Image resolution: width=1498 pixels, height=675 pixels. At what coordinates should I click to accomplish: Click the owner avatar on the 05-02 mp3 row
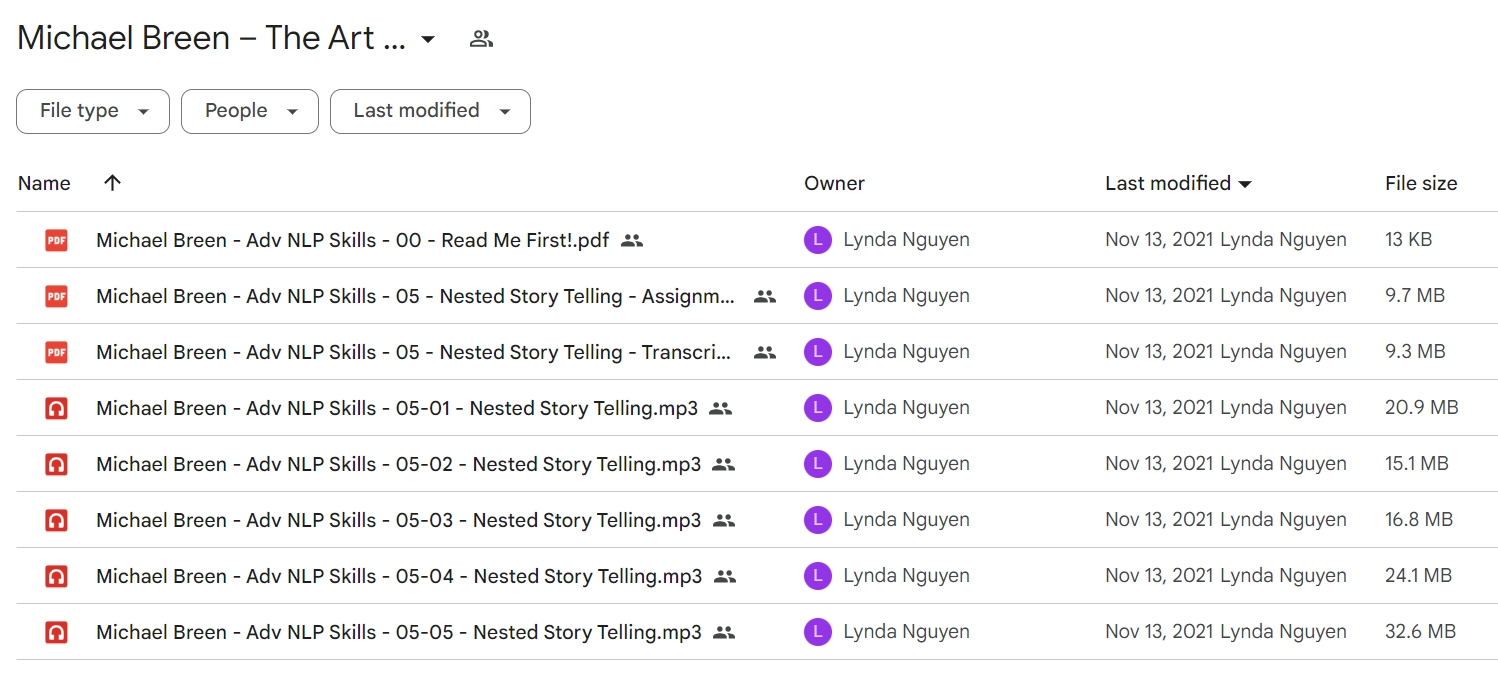(x=818, y=464)
